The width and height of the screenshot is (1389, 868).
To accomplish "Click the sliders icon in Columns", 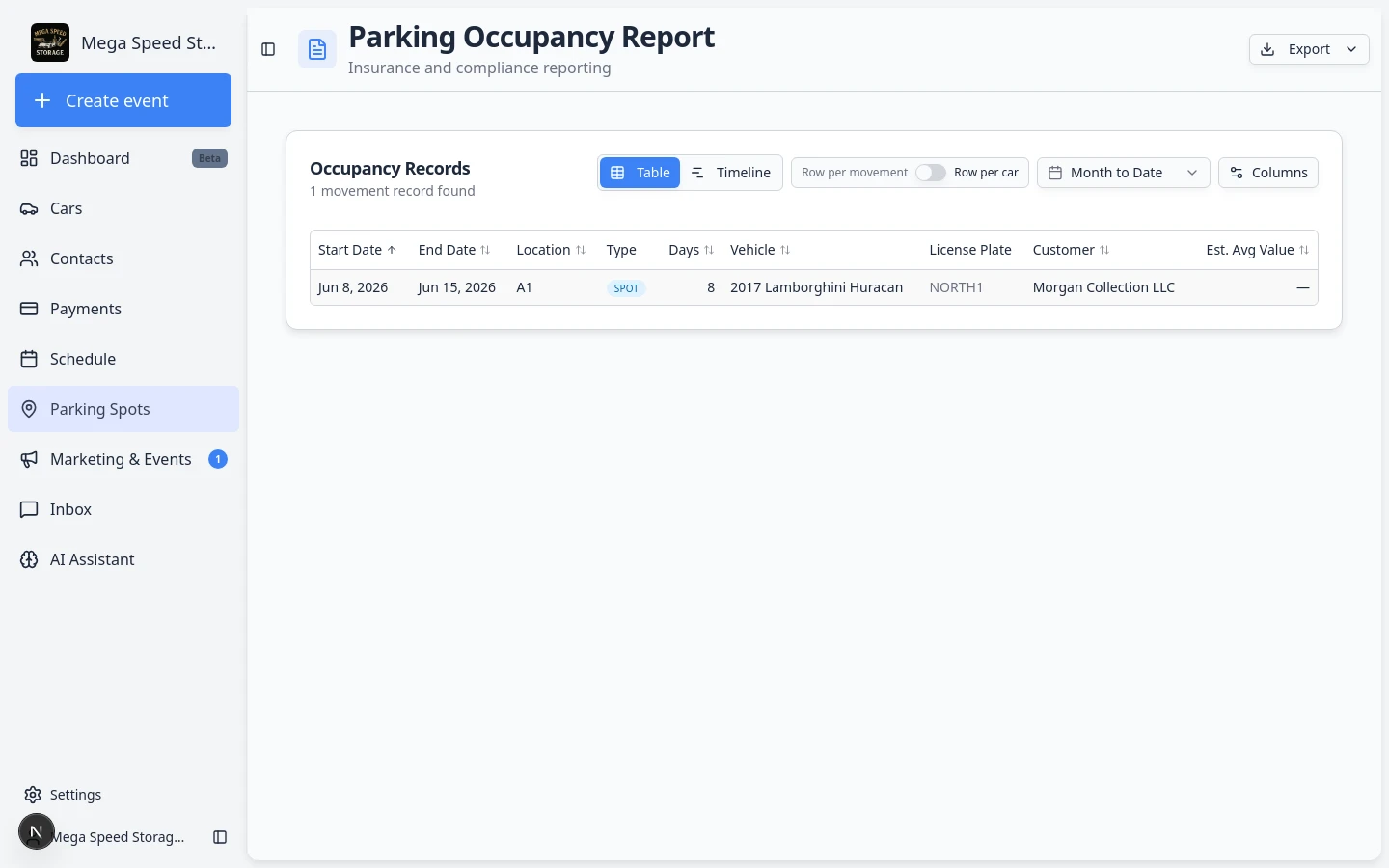I will coord(1237,173).
